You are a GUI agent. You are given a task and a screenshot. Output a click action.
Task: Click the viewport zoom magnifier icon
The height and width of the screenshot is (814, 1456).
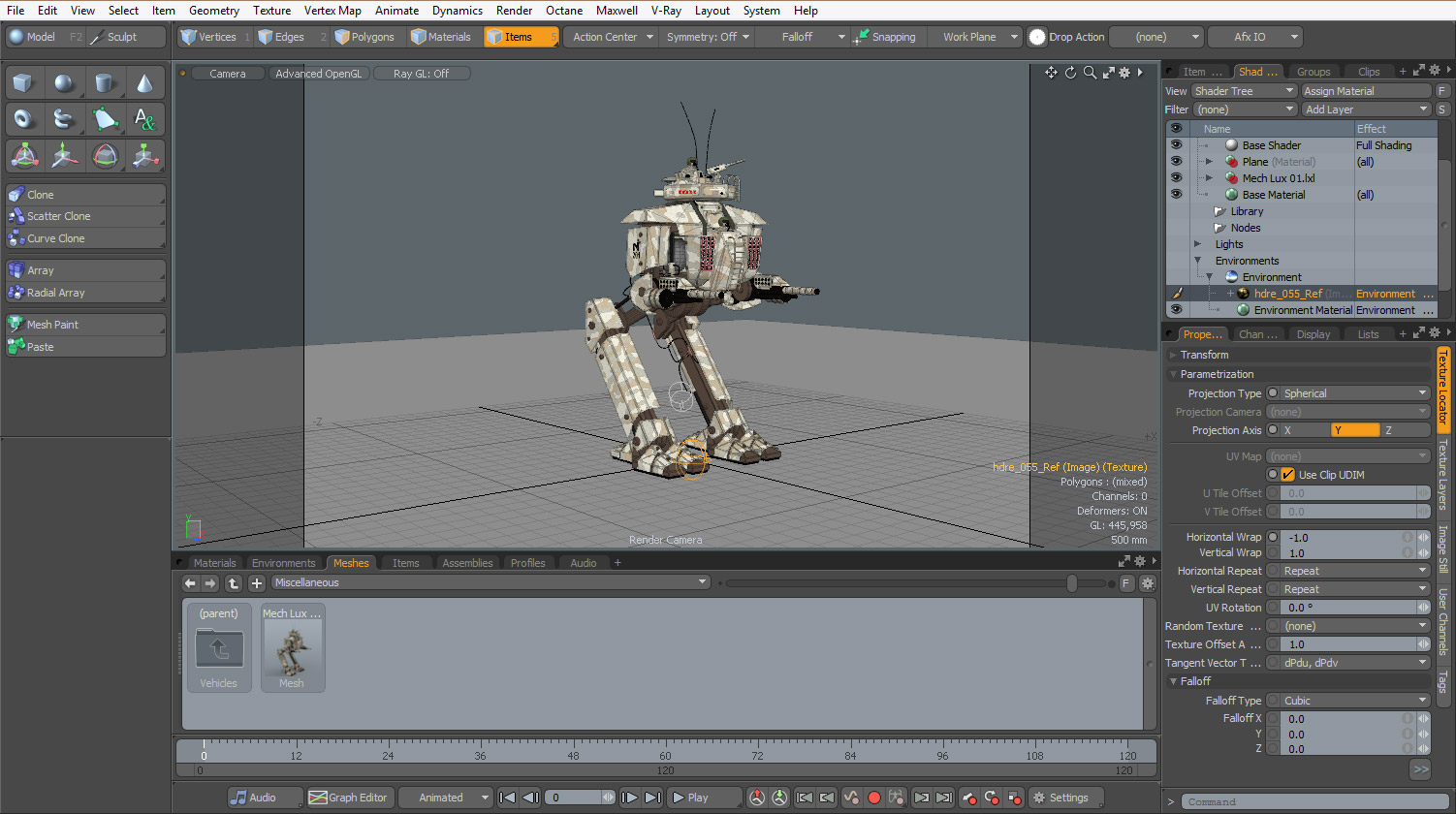coord(1090,73)
